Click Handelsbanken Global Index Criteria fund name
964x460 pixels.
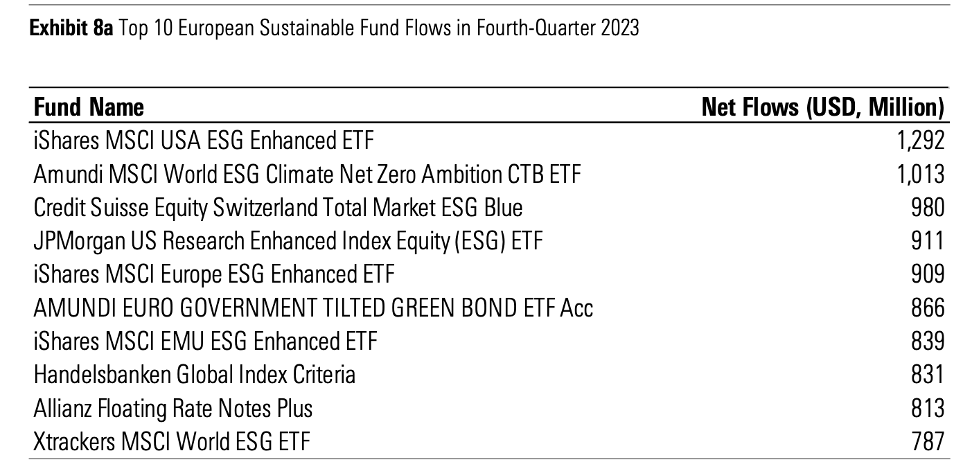pyautogui.click(x=195, y=373)
